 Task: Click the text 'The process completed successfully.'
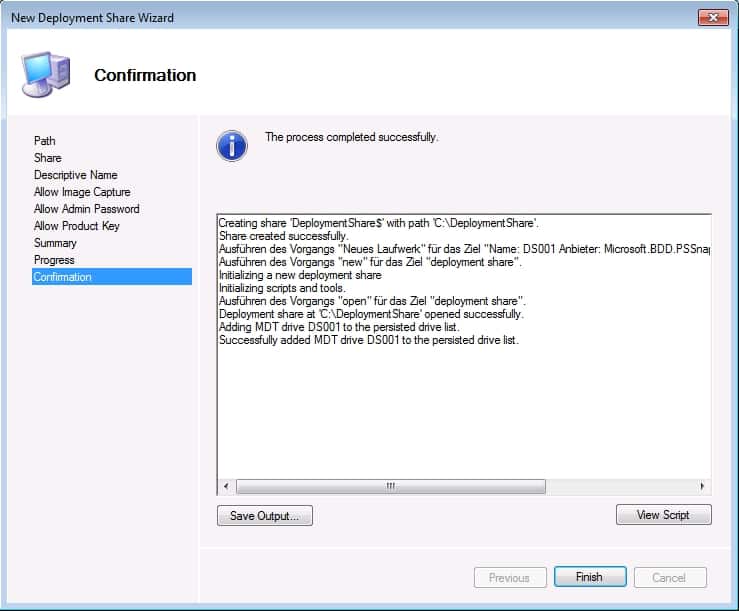coord(352,137)
